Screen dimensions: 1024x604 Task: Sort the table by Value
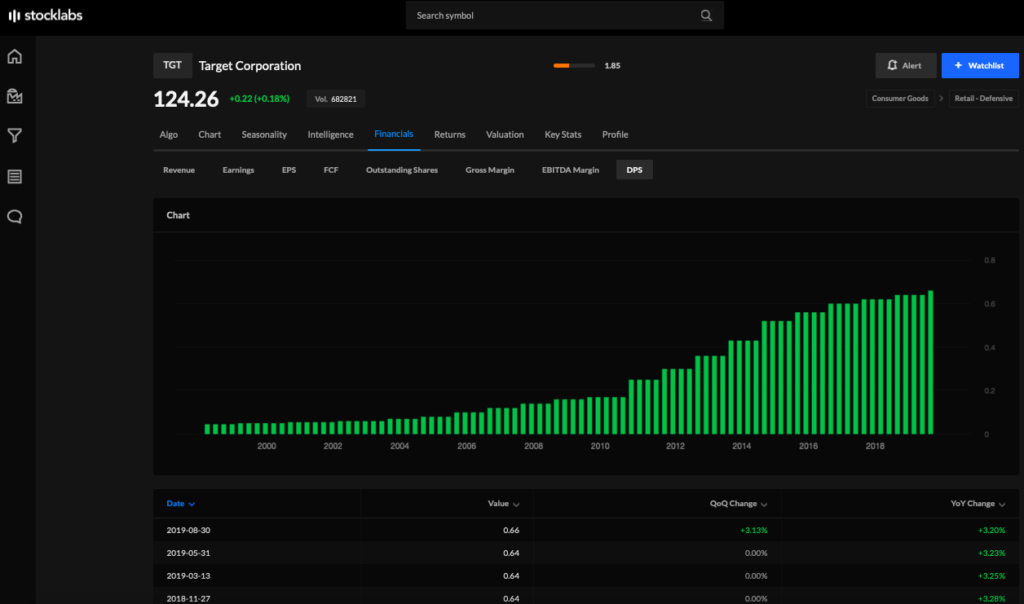click(504, 503)
